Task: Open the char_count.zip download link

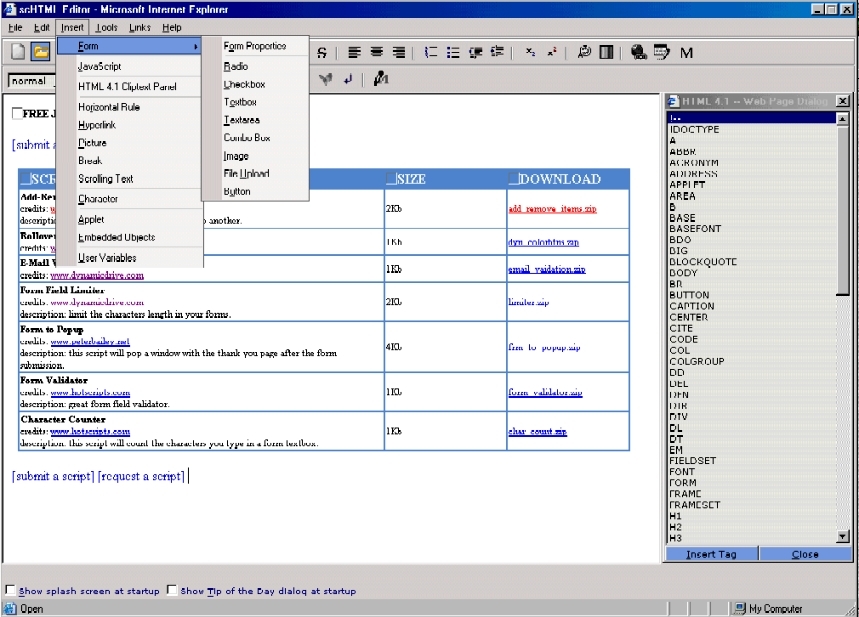Action: 537,431
